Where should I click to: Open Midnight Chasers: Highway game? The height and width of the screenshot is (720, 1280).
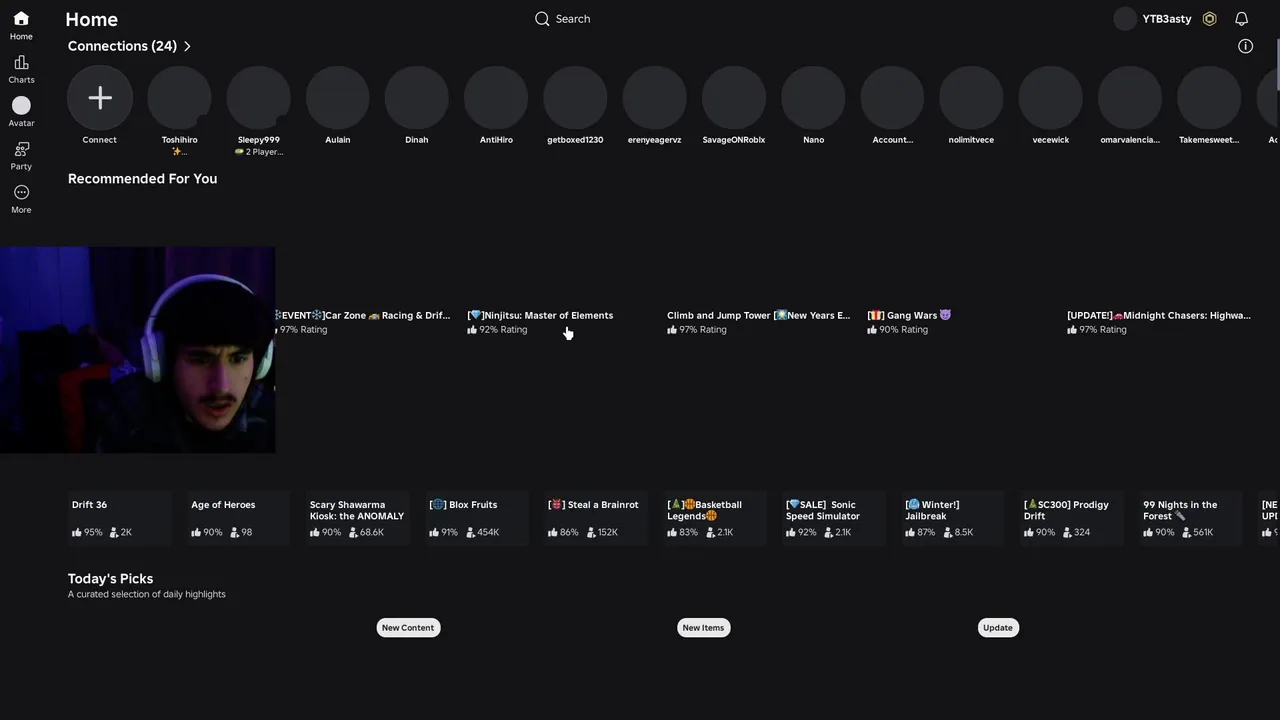pos(1159,316)
